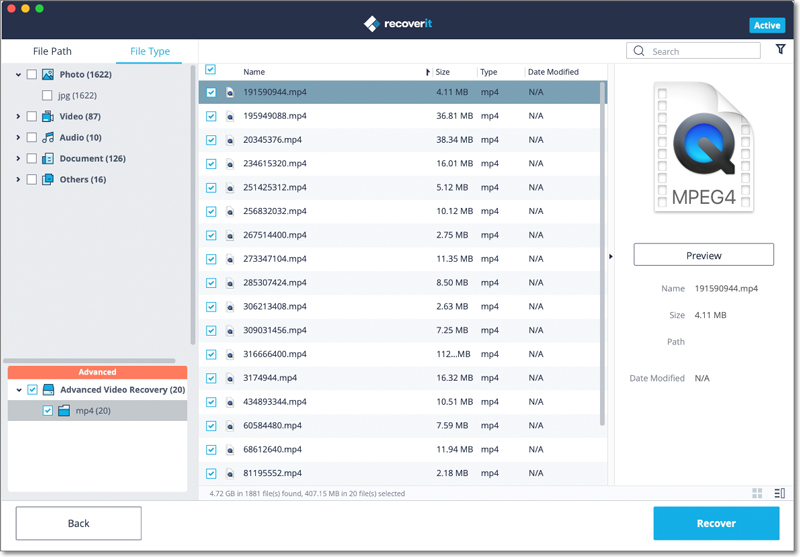Expand the Video category tree
This screenshot has height=557, width=800.
coord(18,116)
